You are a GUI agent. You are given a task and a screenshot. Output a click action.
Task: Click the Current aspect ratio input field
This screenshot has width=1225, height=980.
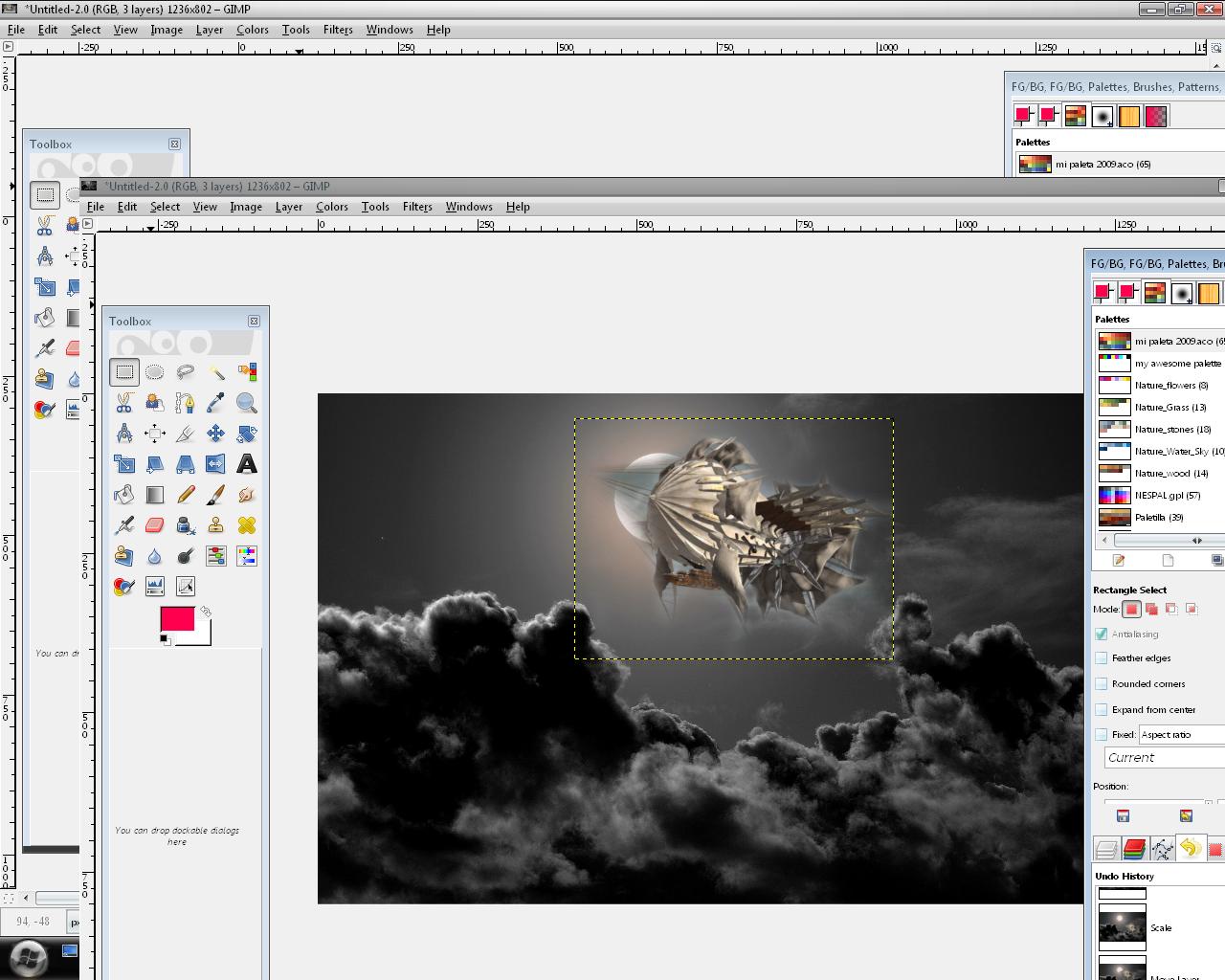1165,757
